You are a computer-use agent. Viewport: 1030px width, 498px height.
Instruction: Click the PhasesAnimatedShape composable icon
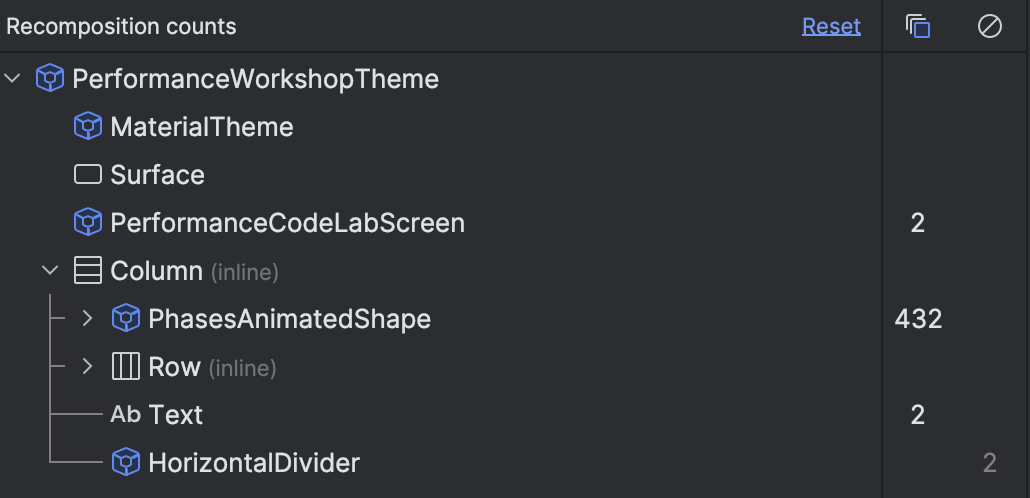pyautogui.click(x=126, y=319)
